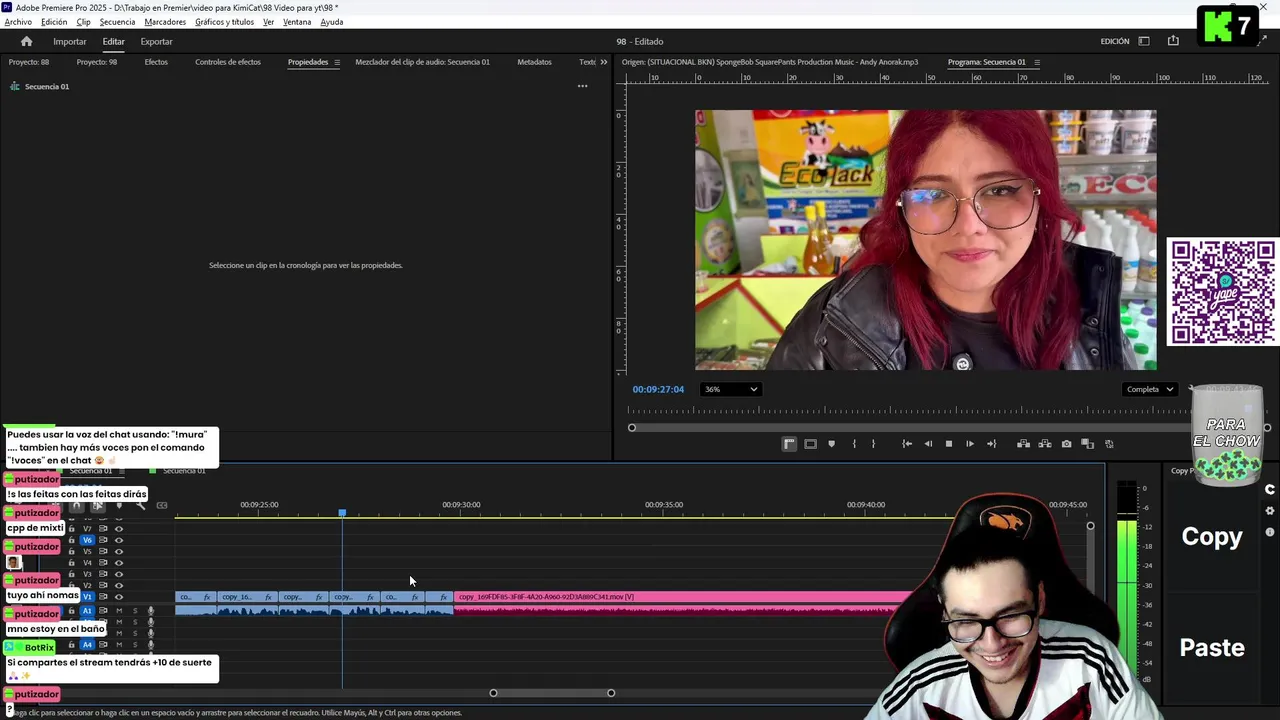Lock track V6
Screen dimensions: 1280x720
(x=71, y=540)
